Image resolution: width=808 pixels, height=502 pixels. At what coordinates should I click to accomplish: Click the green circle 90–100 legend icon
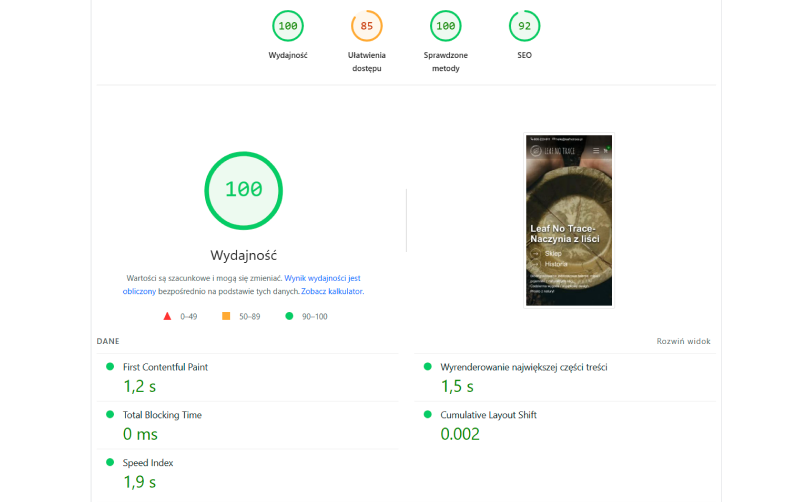tap(289, 316)
